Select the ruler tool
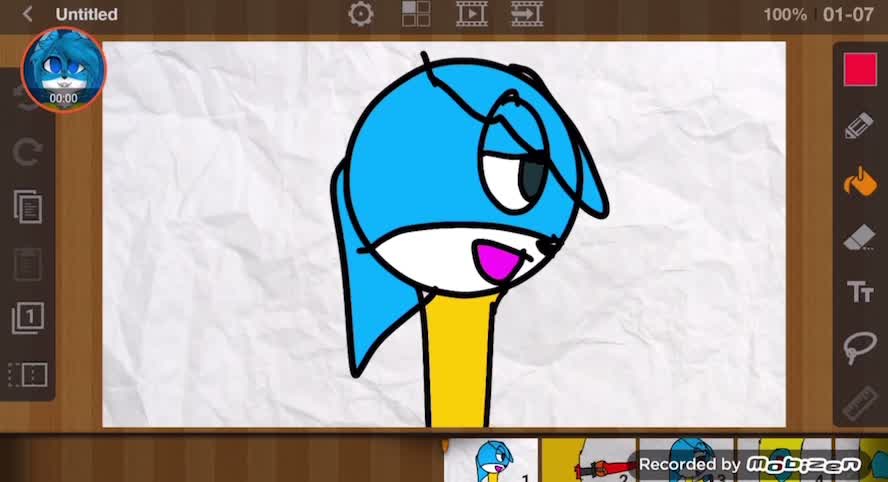Image resolution: width=888 pixels, height=482 pixels. pos(860,402)
